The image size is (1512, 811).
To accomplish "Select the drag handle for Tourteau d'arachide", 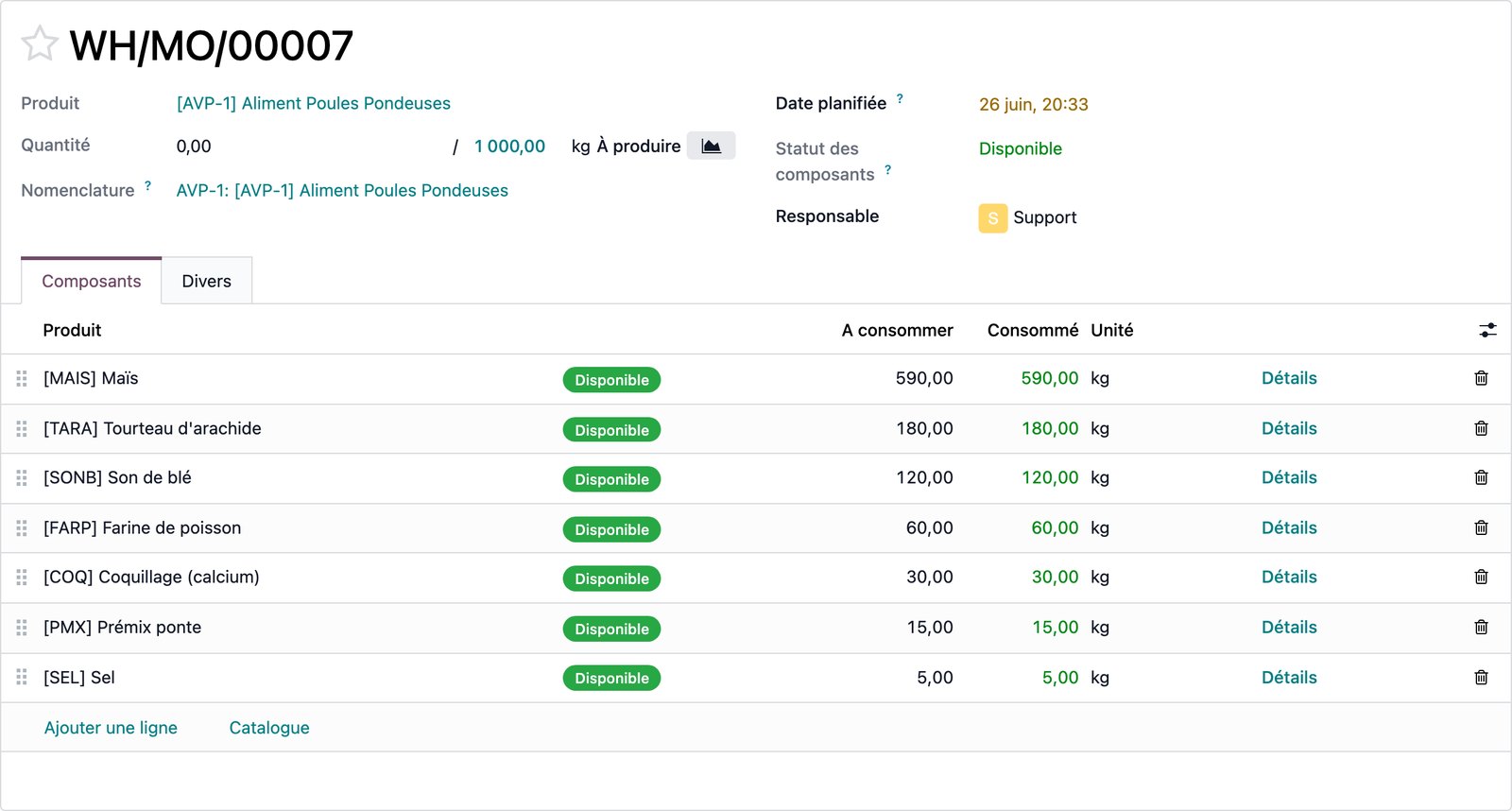I will click(22, 428).
